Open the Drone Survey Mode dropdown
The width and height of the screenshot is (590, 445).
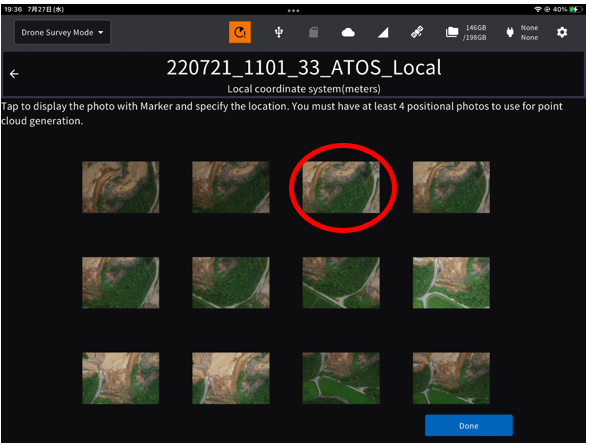[x=62, y=32]
